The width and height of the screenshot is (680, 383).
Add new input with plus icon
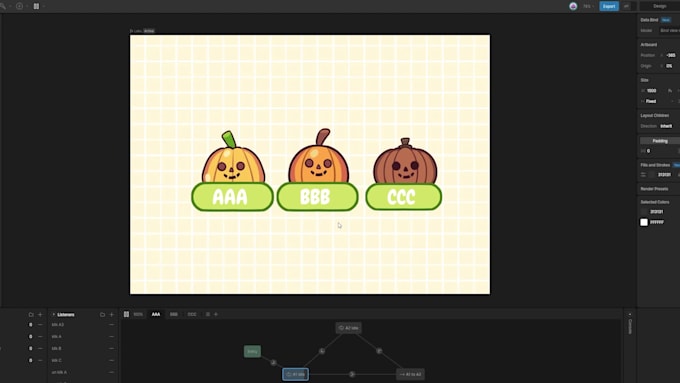[40, 314]
